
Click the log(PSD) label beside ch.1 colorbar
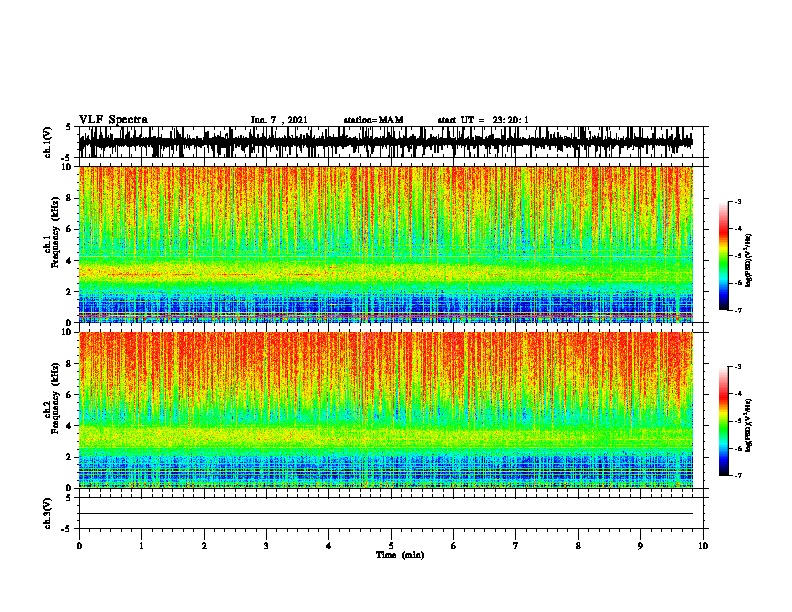[x=749, y=260]
